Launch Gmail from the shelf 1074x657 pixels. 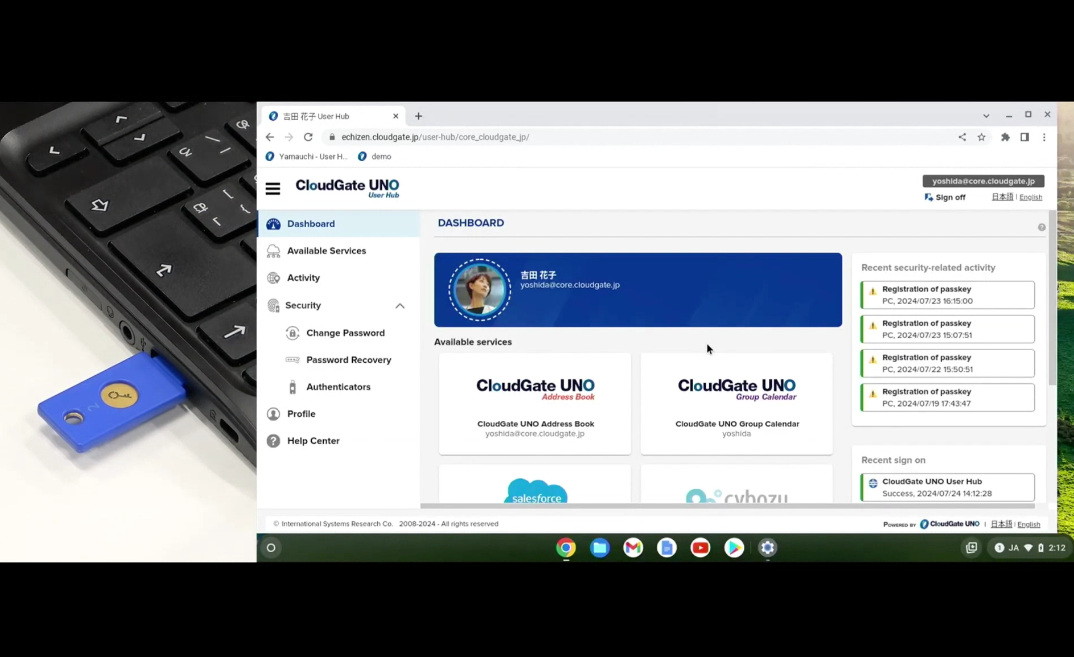pos(633,547)
